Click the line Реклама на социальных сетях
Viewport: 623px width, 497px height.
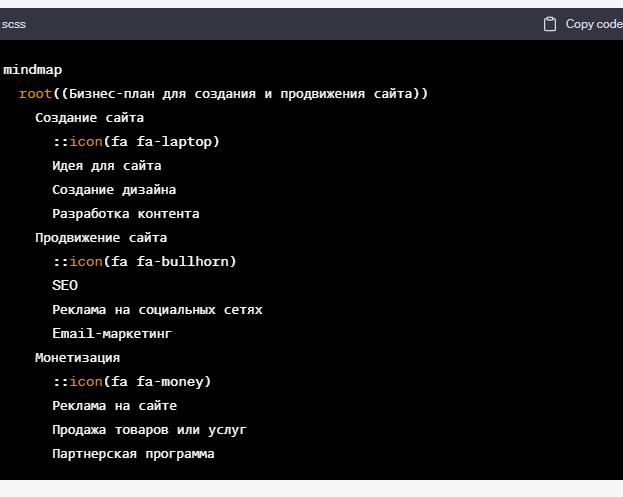(x=157, y=310)
